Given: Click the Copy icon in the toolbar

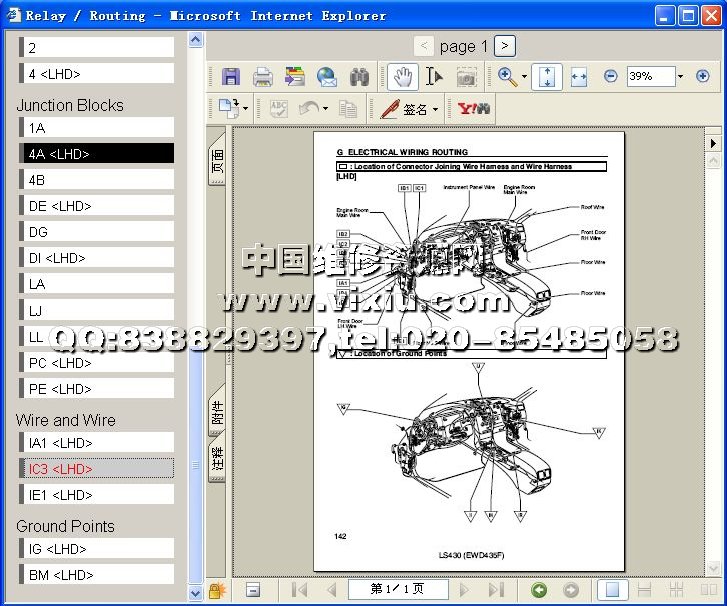Looking at the screenshot, I should (x=348, y=109).
